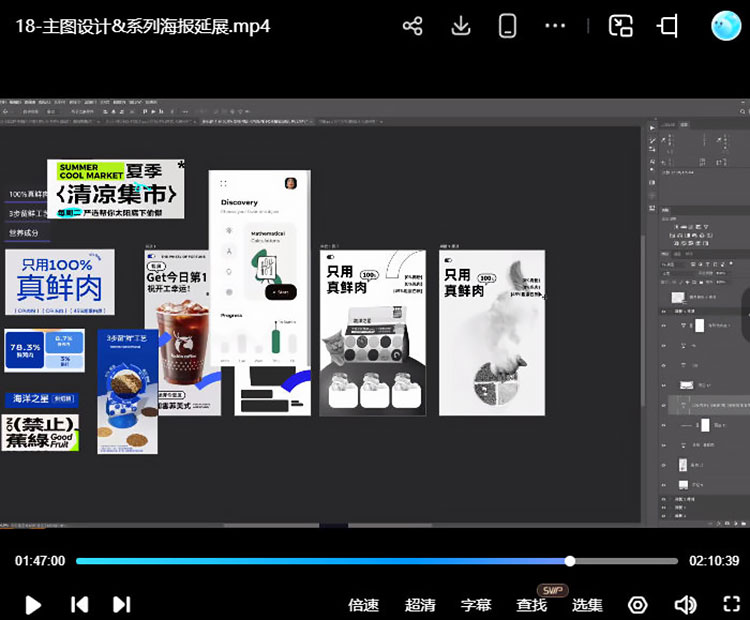Click the video title 18-主图设计&系列海报延展.mp4
The height and width of the screenshot is (620, 750).
pos(142,26)
